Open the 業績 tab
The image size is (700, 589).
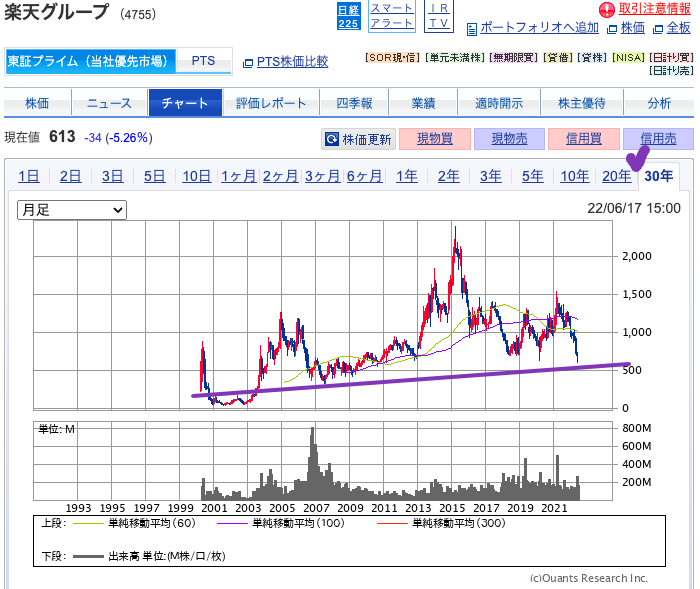pyautogui.click(x=423, y=103)
